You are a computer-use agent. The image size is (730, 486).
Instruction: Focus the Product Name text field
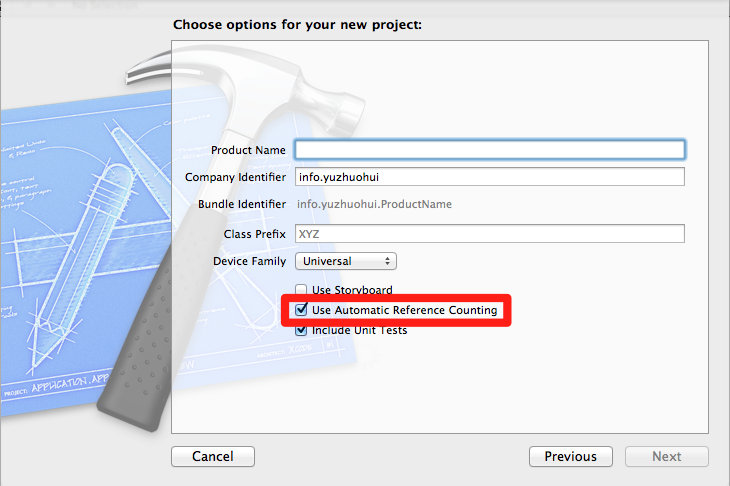pyautogui.click(x=489, y=150)
